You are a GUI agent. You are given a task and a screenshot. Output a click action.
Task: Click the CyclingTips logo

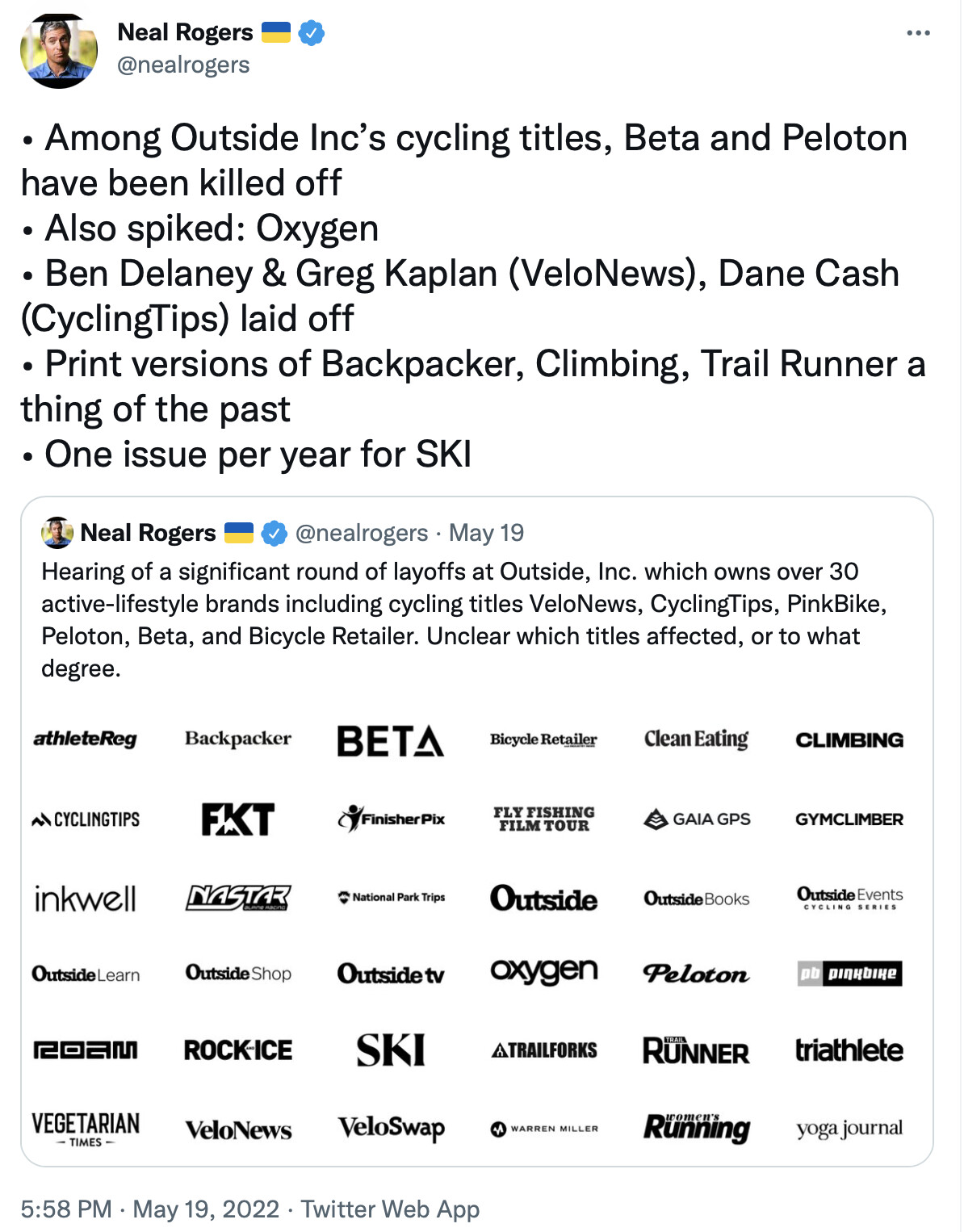pyautogui.click(x=86, y=819)
